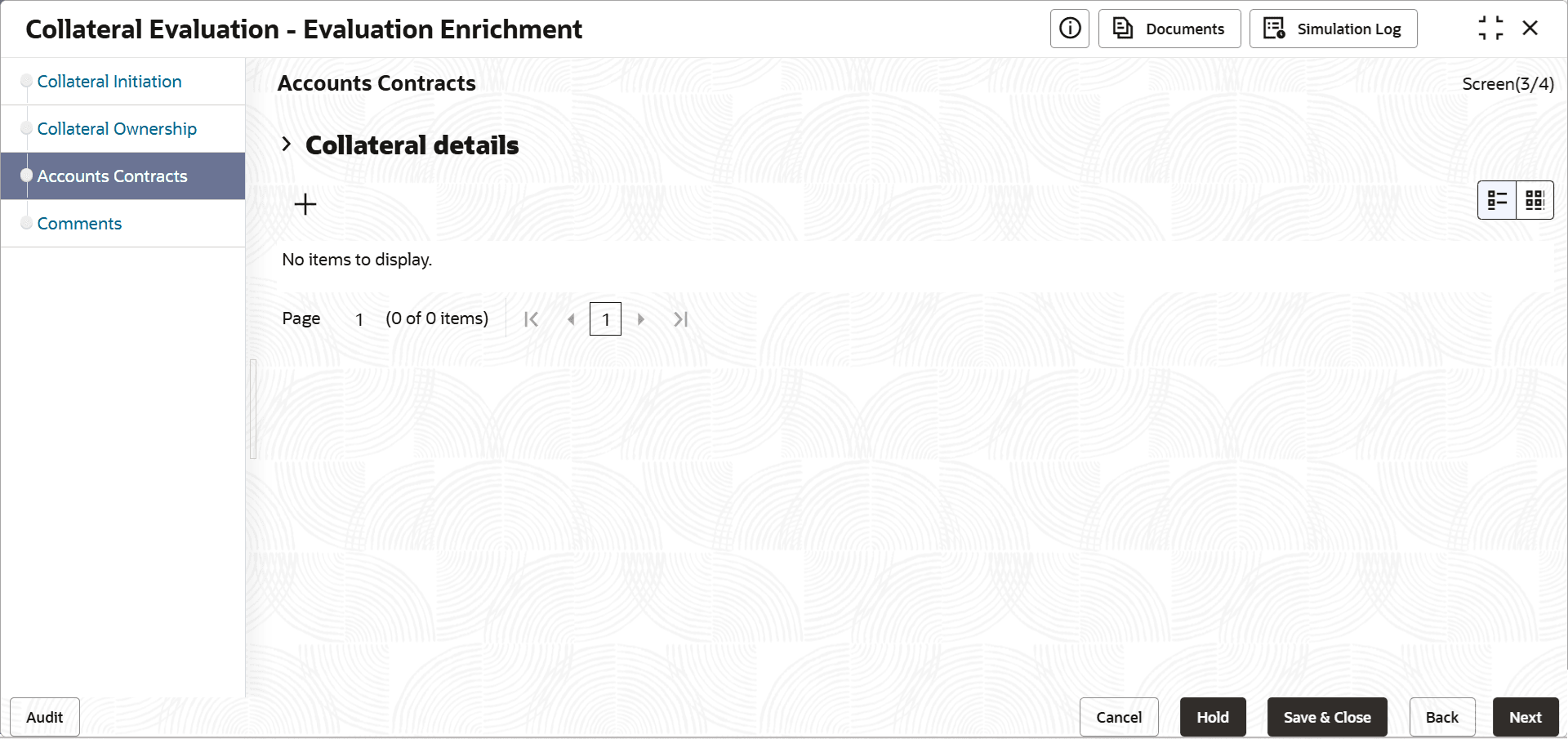
Task: Go to previous page arrow
Action: click(571, 319)
